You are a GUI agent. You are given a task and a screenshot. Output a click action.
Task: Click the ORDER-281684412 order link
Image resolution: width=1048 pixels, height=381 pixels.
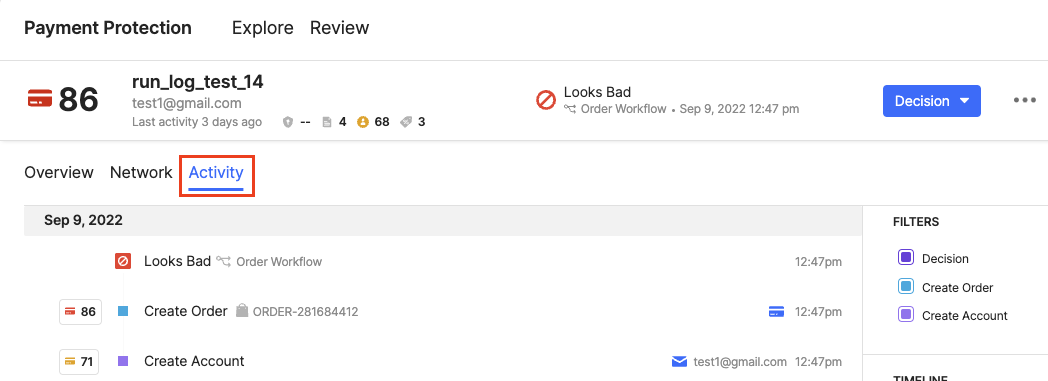coord(305,311)
